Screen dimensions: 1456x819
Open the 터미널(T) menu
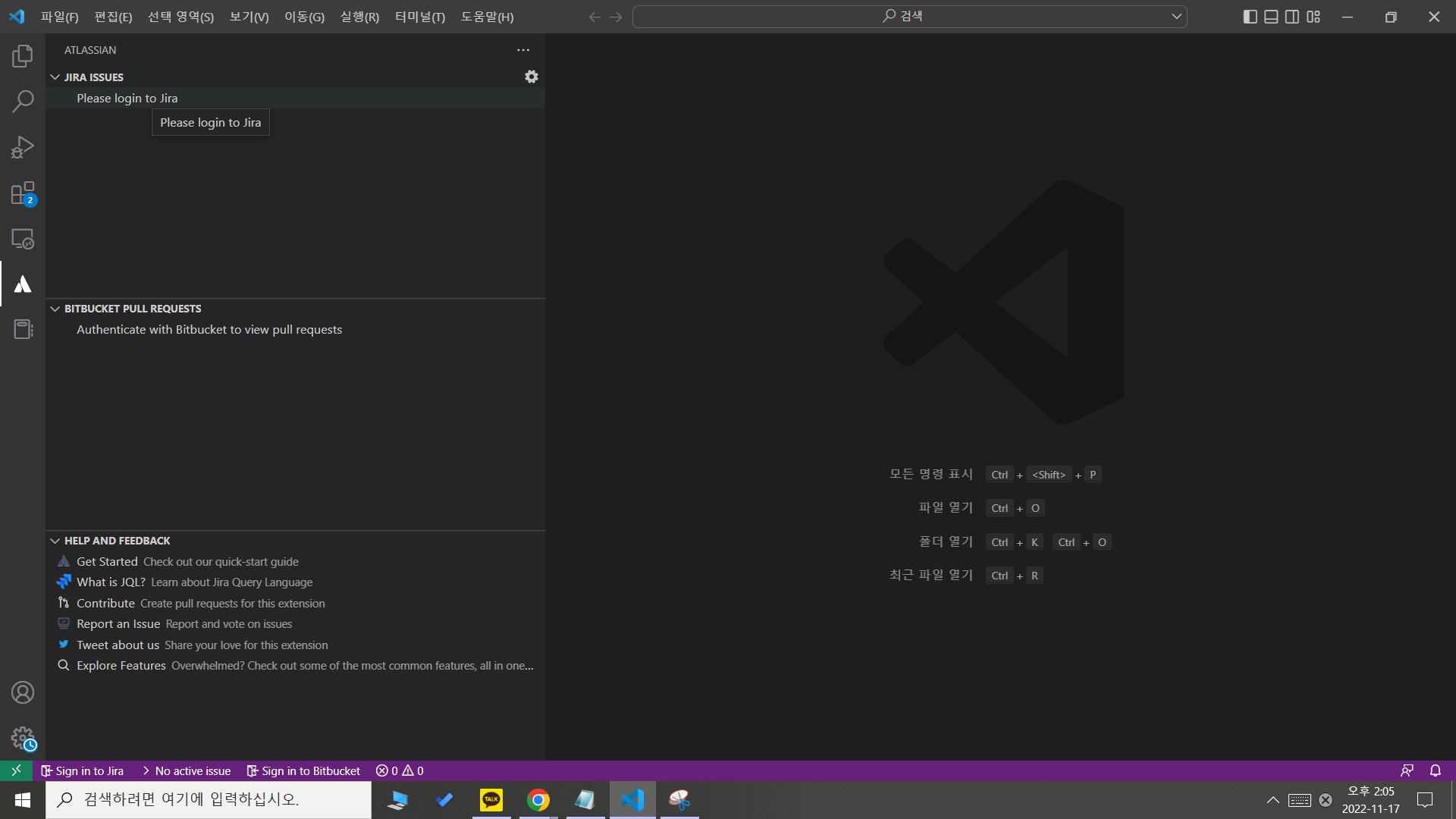click(419, 17)
